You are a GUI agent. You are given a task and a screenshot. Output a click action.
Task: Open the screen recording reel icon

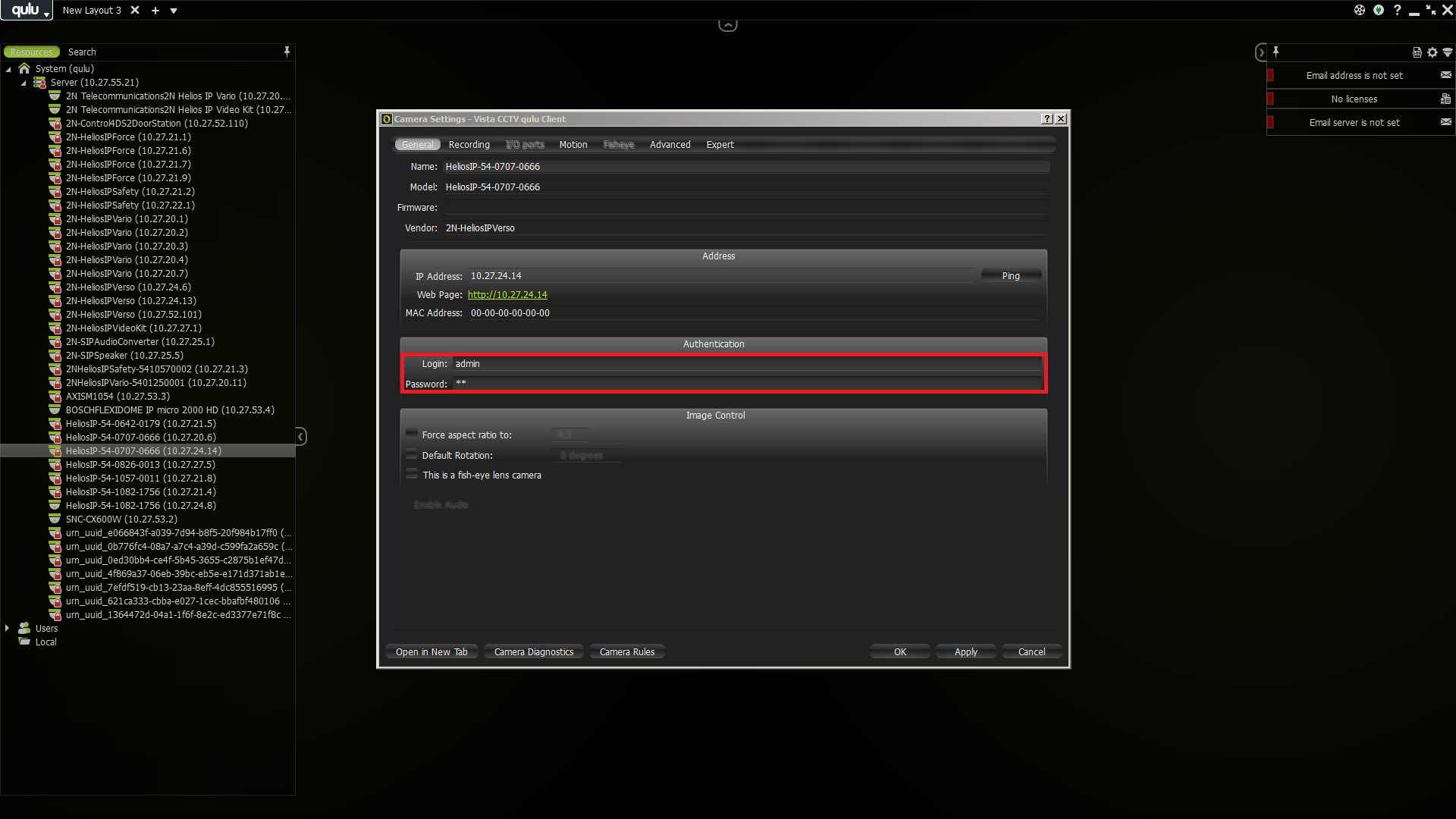point(1359,10)
